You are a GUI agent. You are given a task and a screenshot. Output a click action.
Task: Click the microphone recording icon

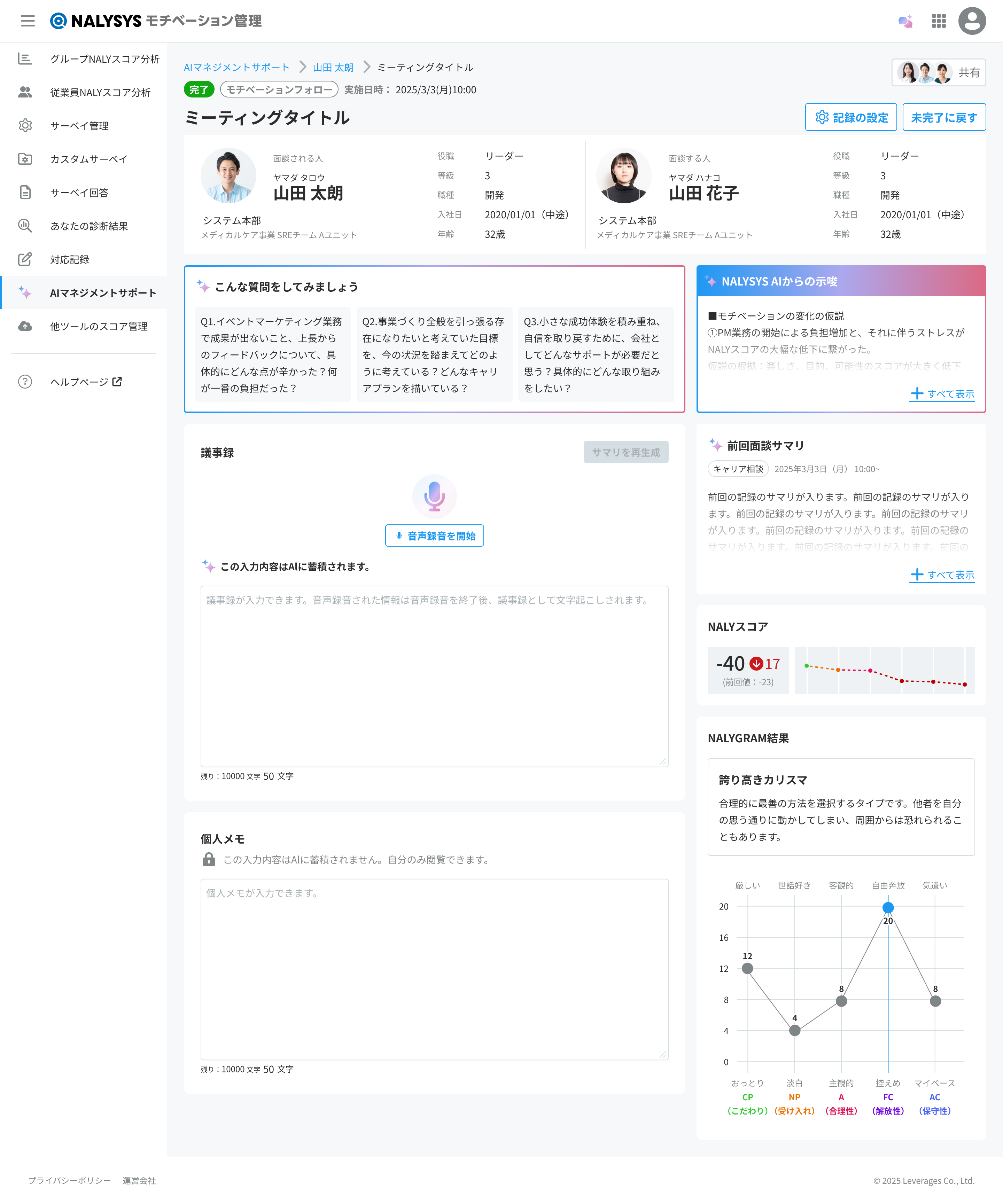(x=434, y=497)
